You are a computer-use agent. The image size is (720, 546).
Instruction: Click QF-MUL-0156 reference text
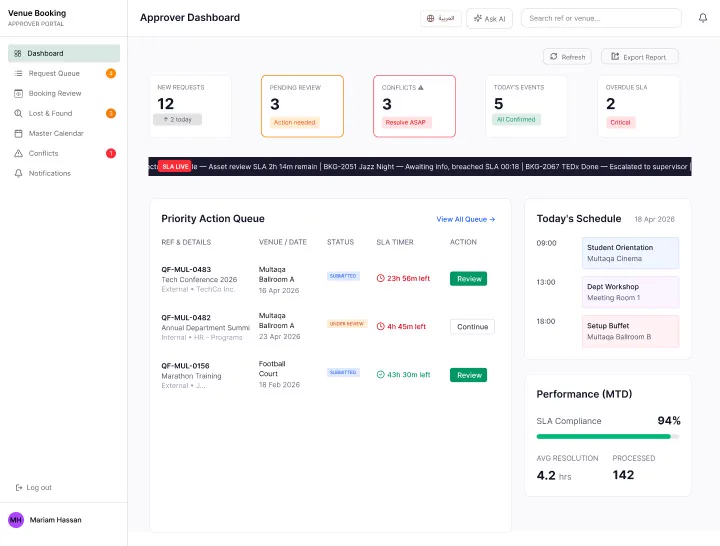[x=185, y=366]
